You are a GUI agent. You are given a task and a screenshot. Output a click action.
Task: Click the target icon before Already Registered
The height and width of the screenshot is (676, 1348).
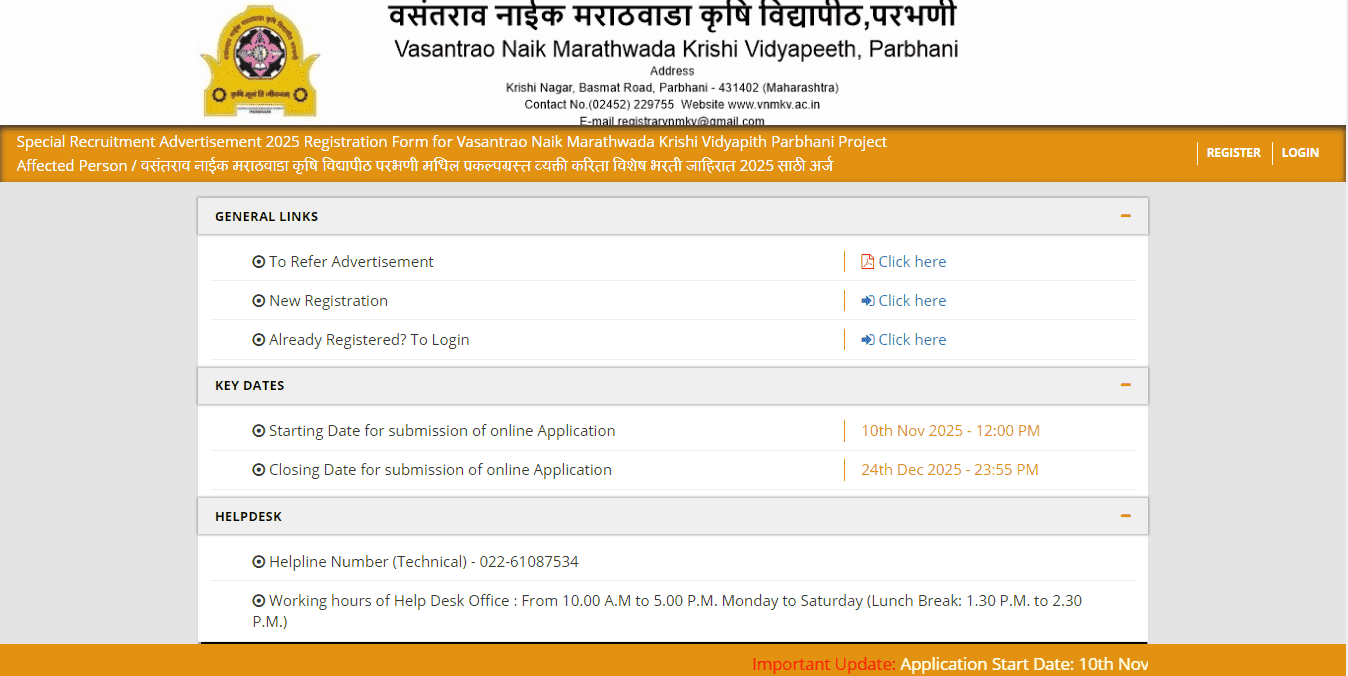259,339
